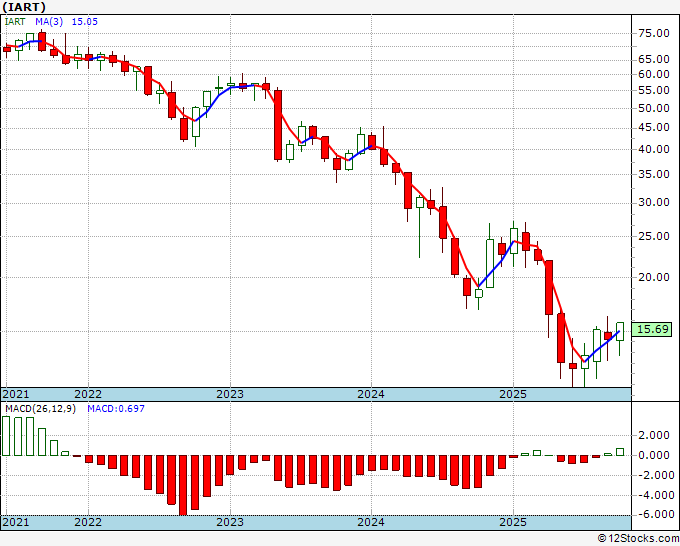Click the 60.00 price axis label
This screenshot has height=546, width=680.
click(x=654, y=74)
